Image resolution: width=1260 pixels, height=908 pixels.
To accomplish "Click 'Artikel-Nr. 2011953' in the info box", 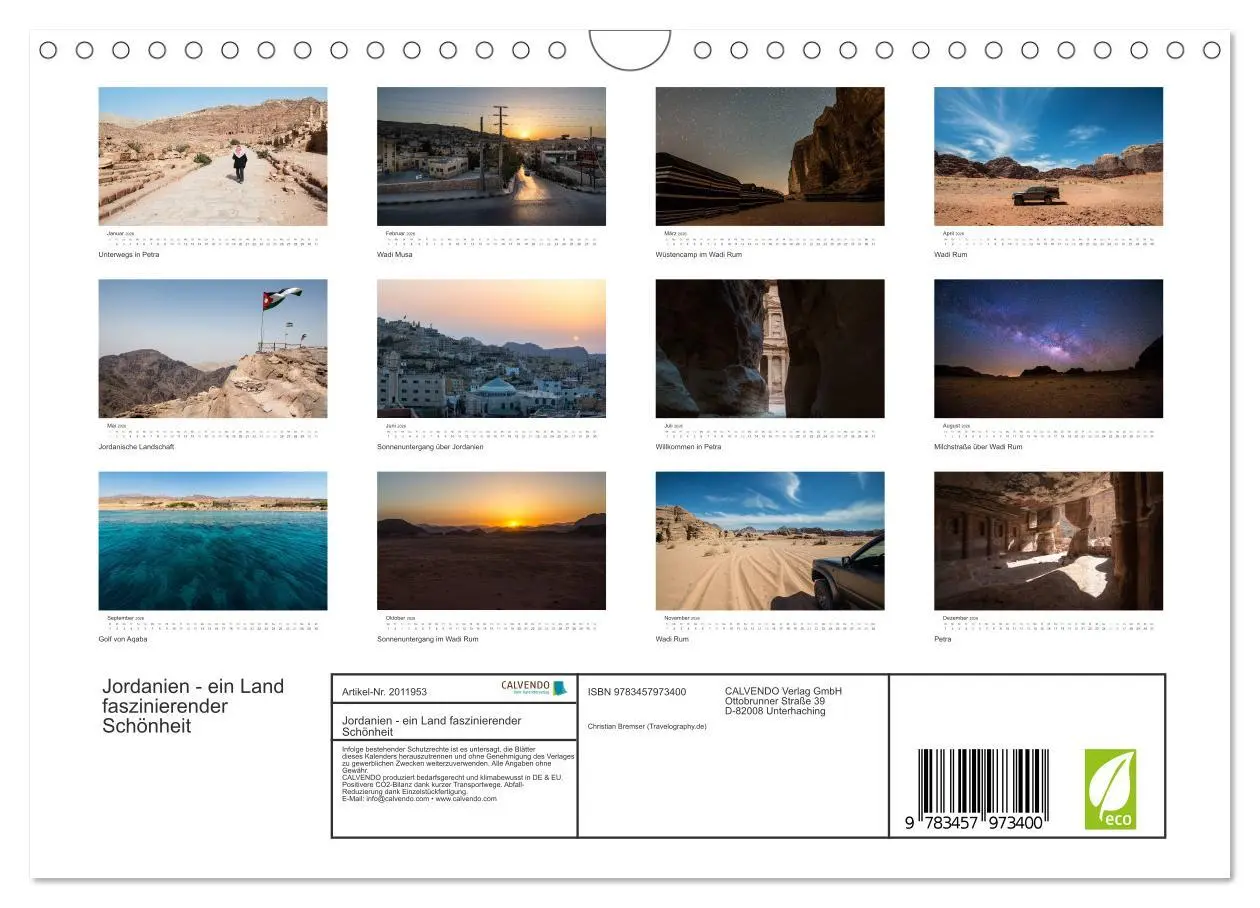I will pos(384,692).
